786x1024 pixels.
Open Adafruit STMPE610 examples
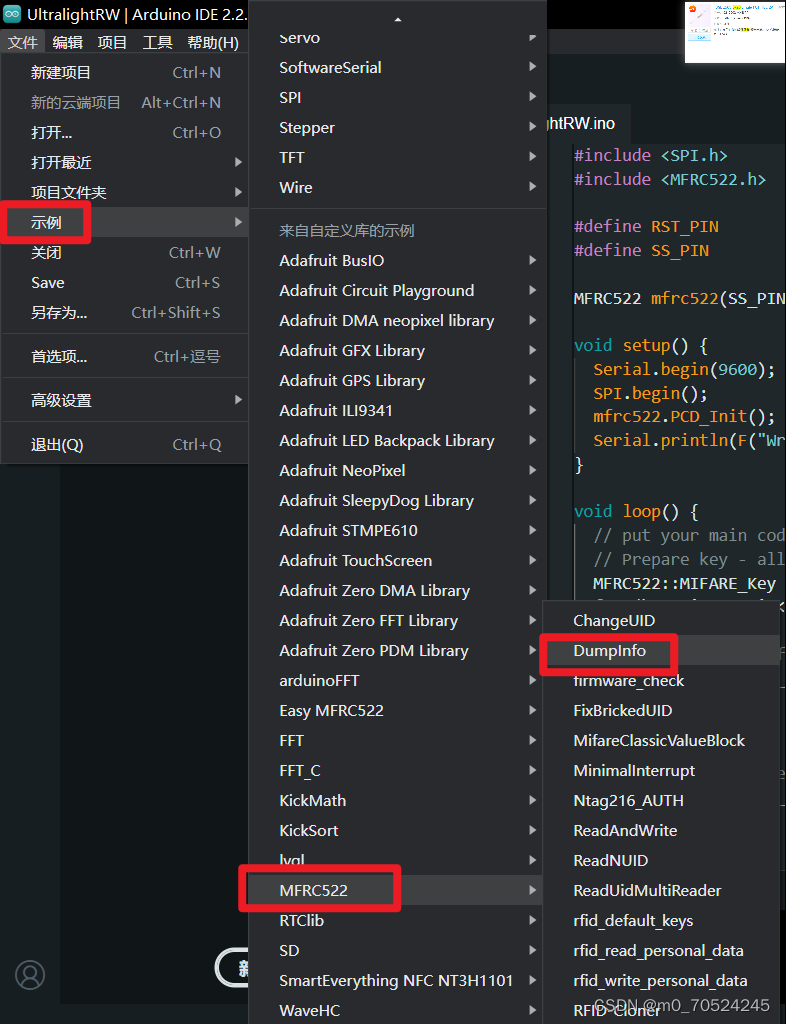(x=398, y=530)
